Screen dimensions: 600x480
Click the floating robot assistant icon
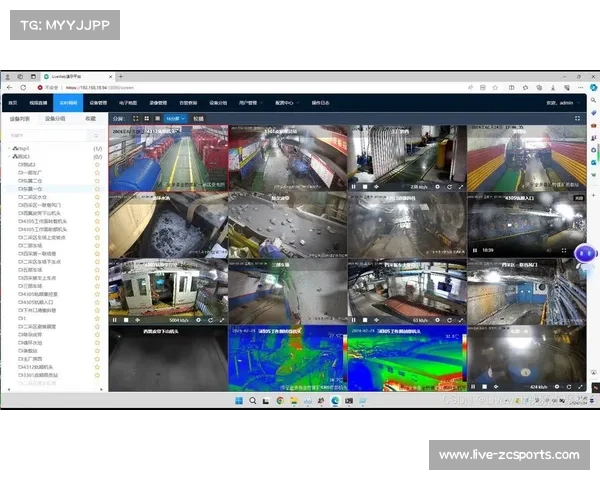click(x=585, y=256)
